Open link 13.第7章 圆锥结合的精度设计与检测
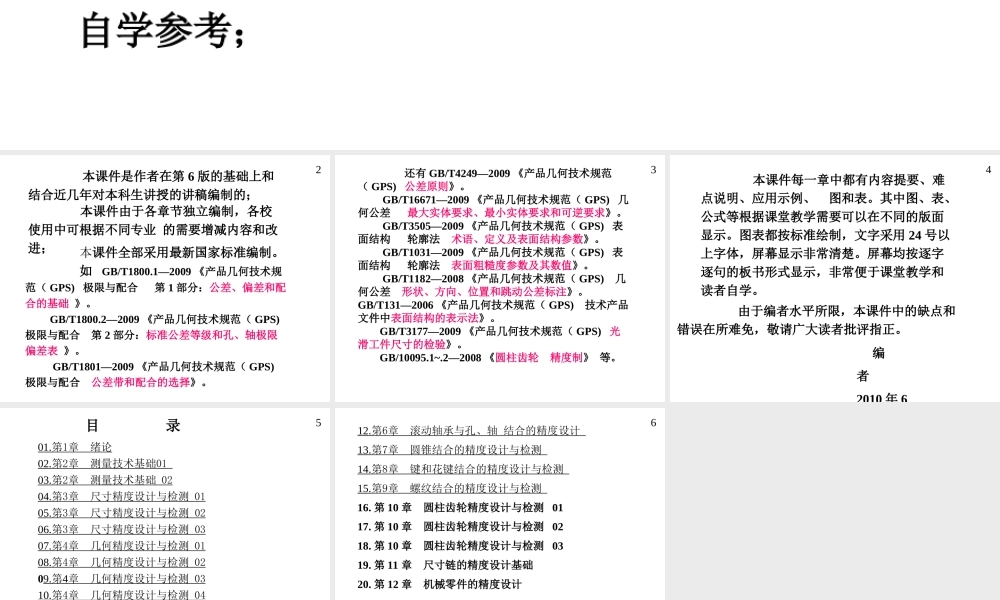Viewport: 1000px width, 600px height. coord(452,450)
